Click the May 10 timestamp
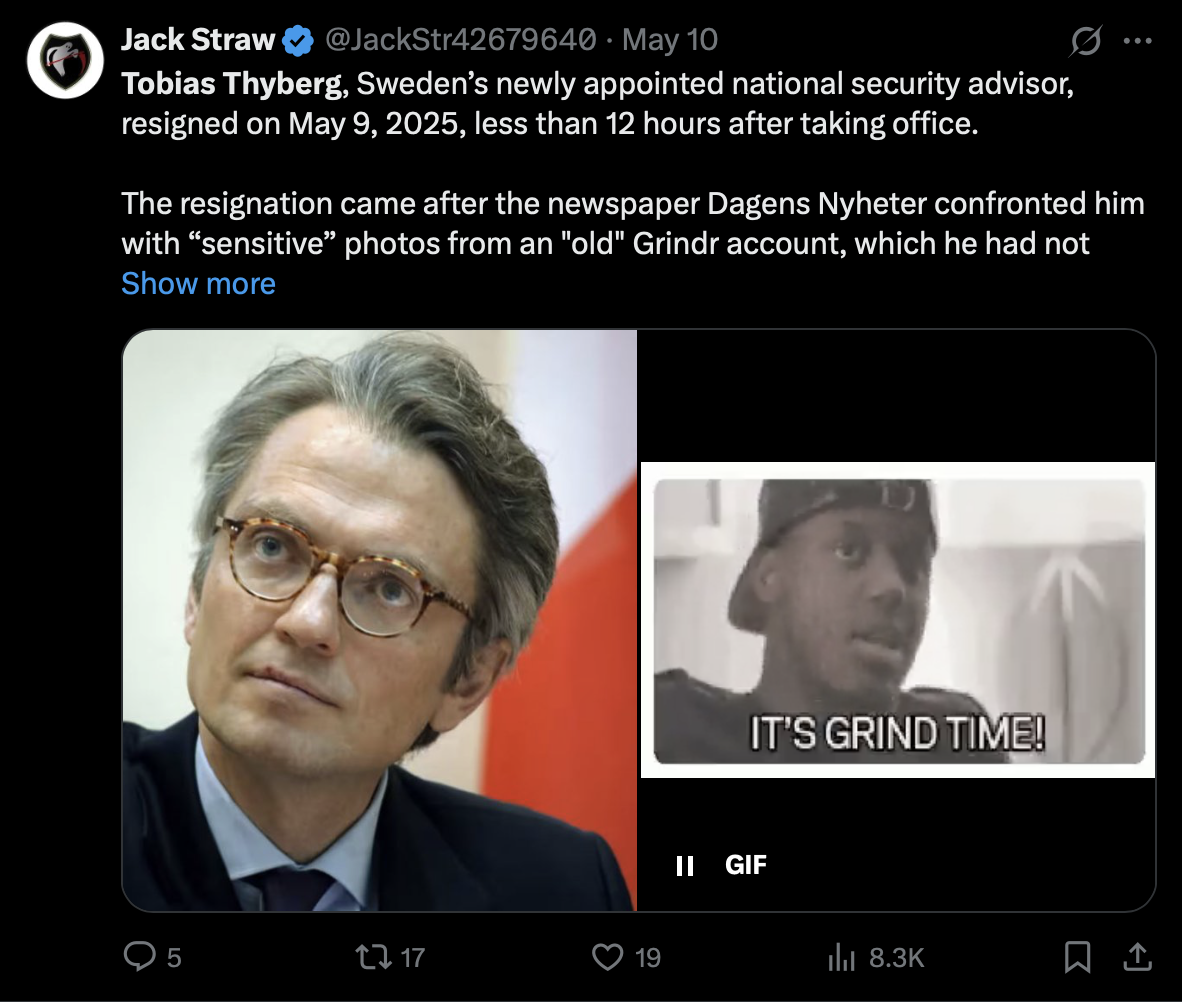The height and width of the screenshot is (1002, 1182). [x=669, y=40]
